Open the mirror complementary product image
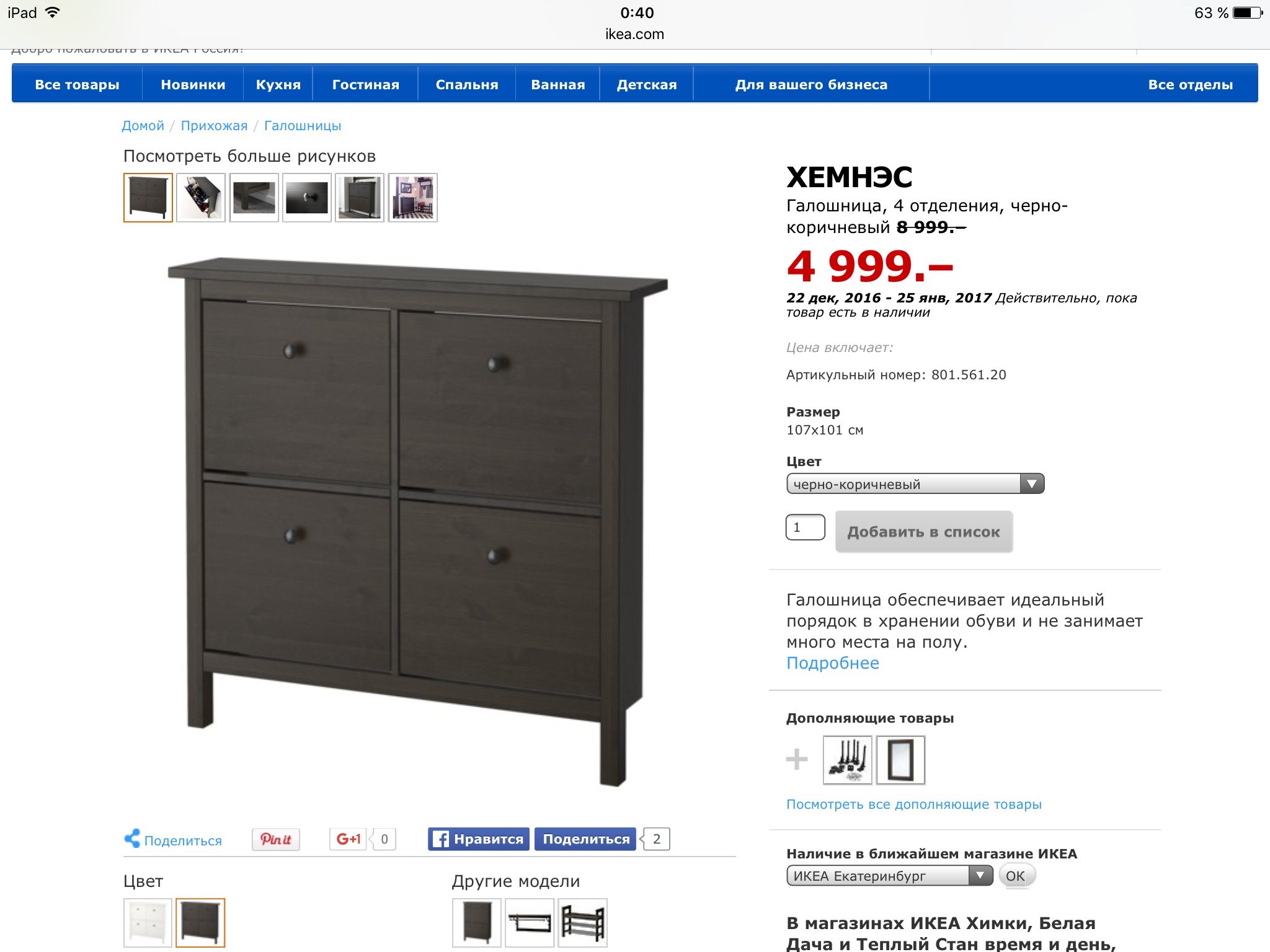Viewport: 1270px width, 952px height. (900, 760)
